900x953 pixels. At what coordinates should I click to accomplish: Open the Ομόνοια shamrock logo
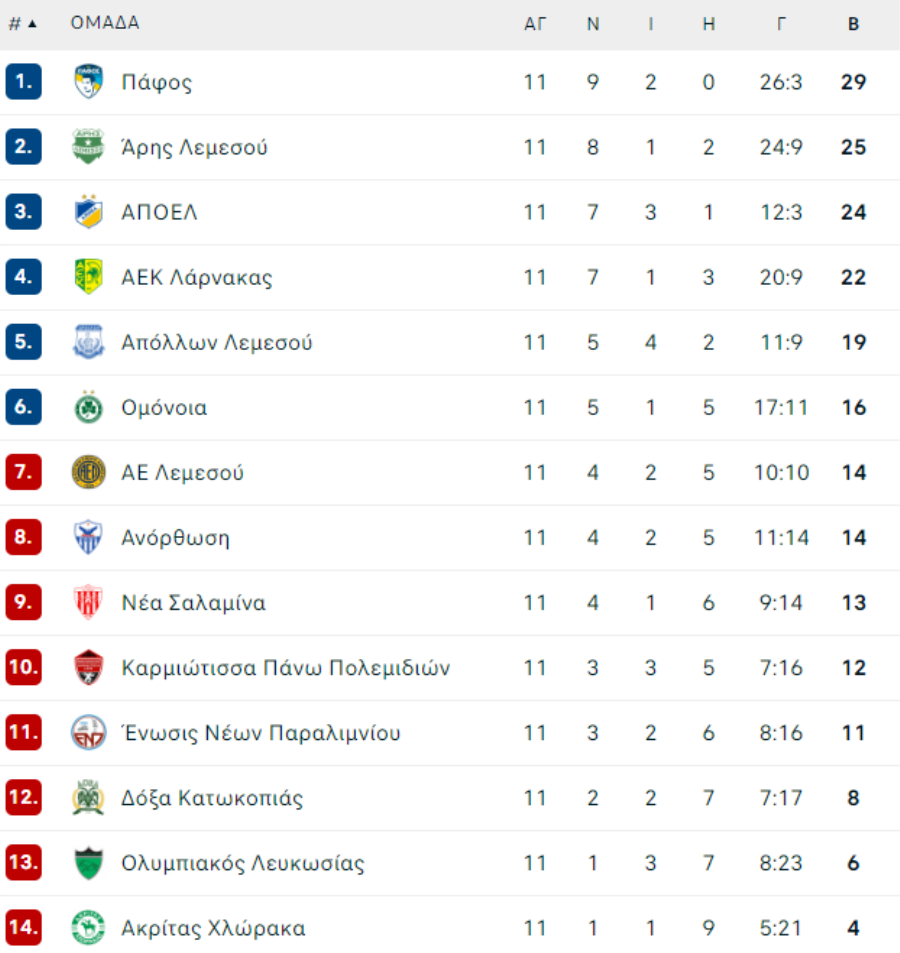pos(88,407)
